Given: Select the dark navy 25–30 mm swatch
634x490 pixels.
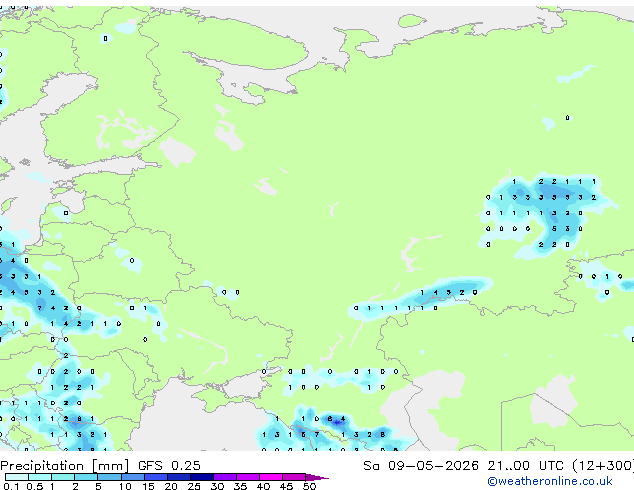Looking at the screenshot, I should [202, 477].
